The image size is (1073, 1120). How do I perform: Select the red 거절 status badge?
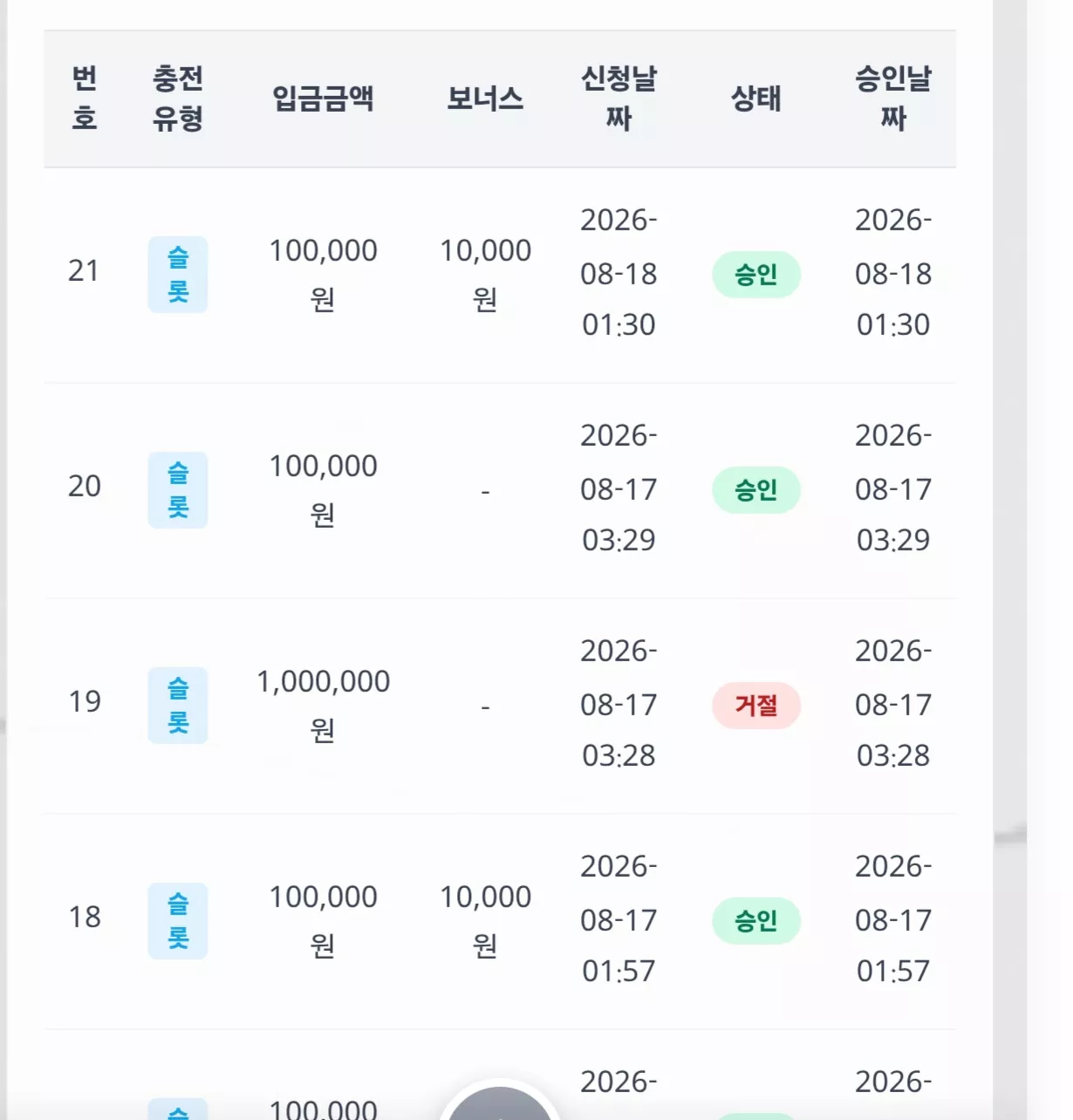[756, 706]
